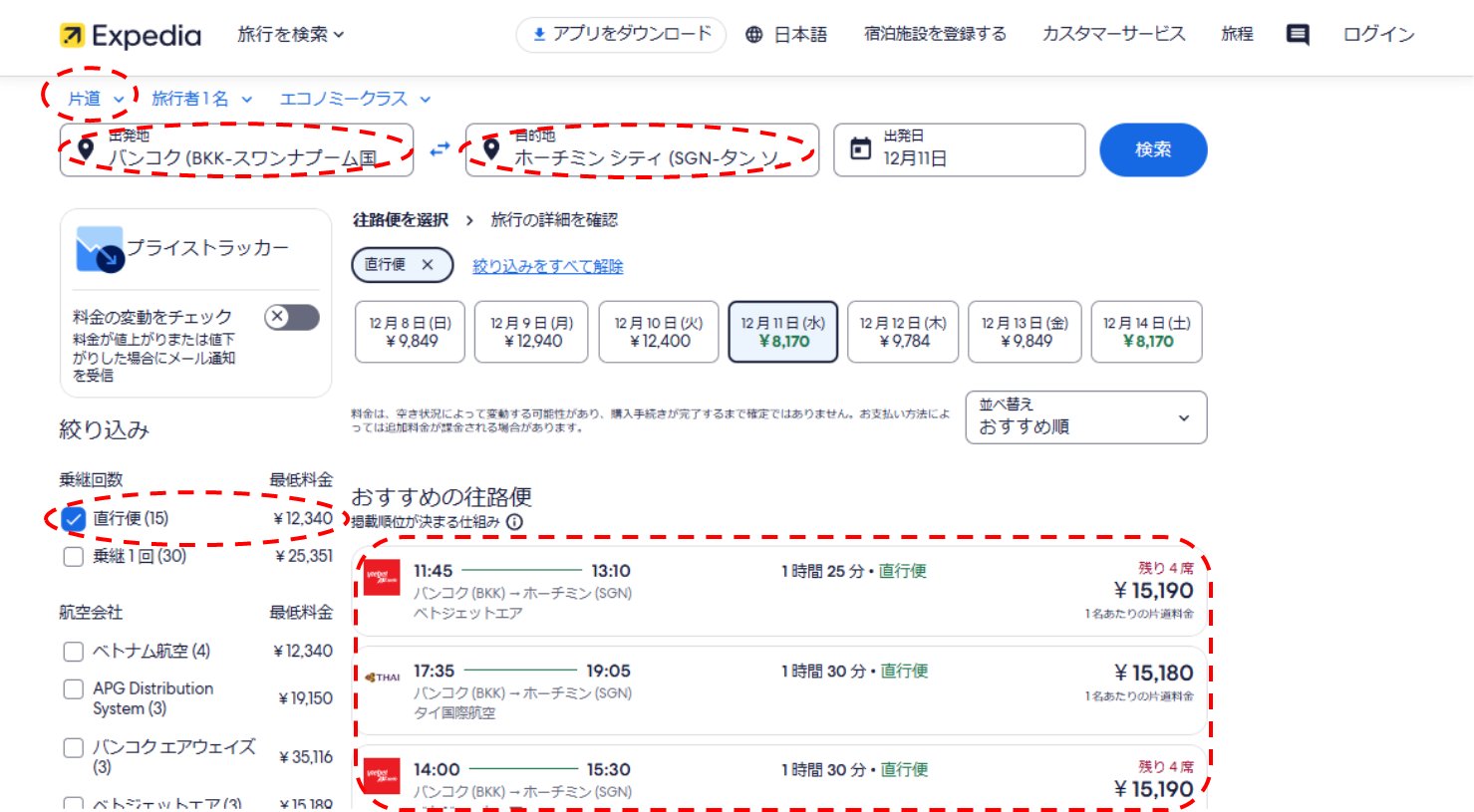Screen dimensions: 1474x812
Task: Select the 12月11日(水) date tab
Action: coord(782,332)
